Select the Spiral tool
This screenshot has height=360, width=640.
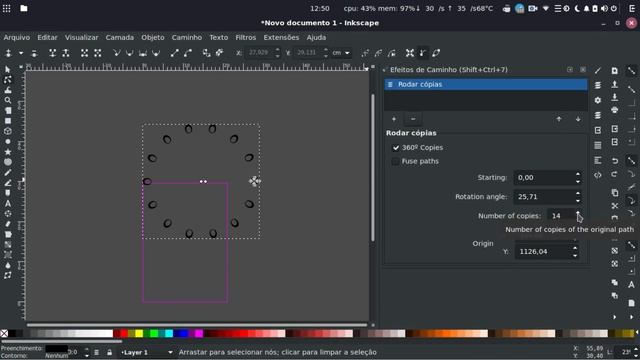pyautogui.click(x=8, y=162)
